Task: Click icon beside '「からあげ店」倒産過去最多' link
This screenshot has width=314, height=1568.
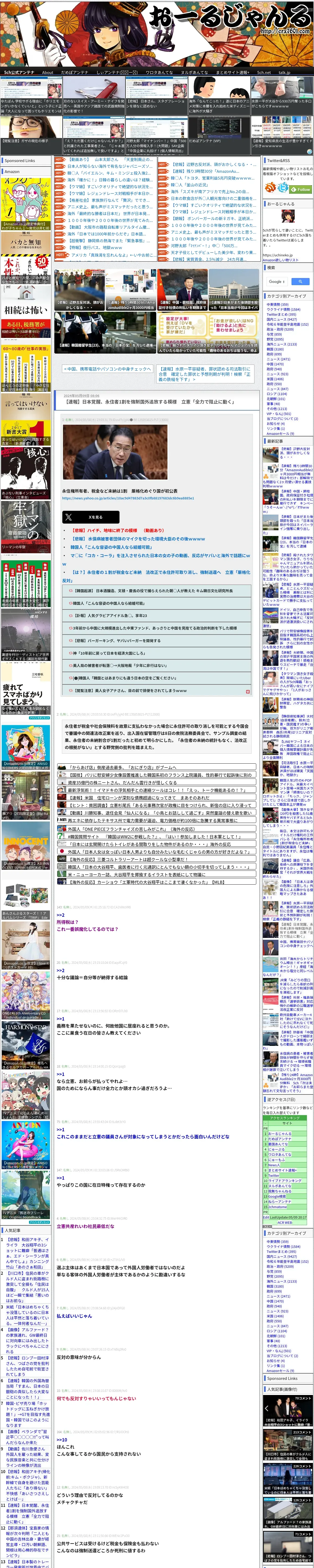Action: [62, 768]
